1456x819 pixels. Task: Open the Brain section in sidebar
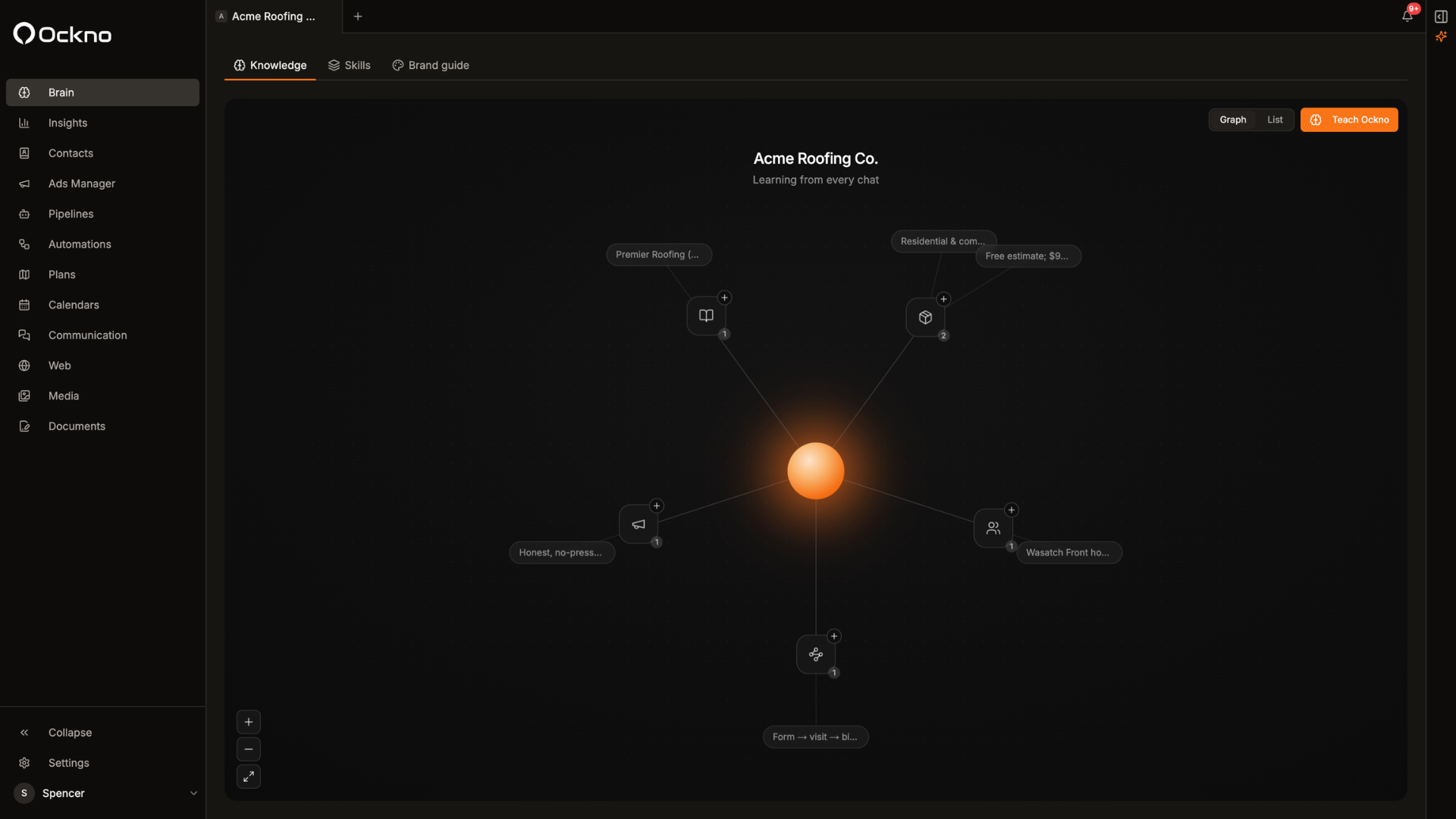(102, 93)
